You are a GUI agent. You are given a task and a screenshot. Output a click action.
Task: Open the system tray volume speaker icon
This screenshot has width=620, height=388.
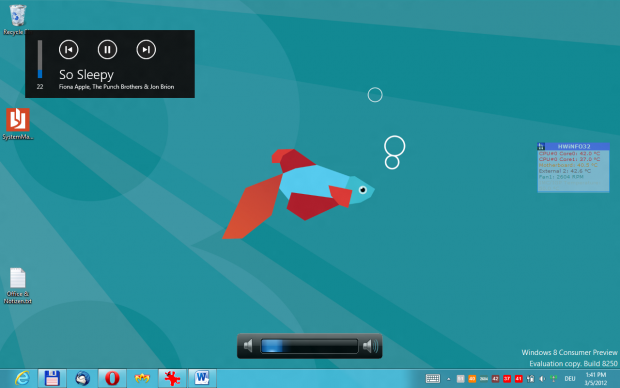tap(542, 379)
